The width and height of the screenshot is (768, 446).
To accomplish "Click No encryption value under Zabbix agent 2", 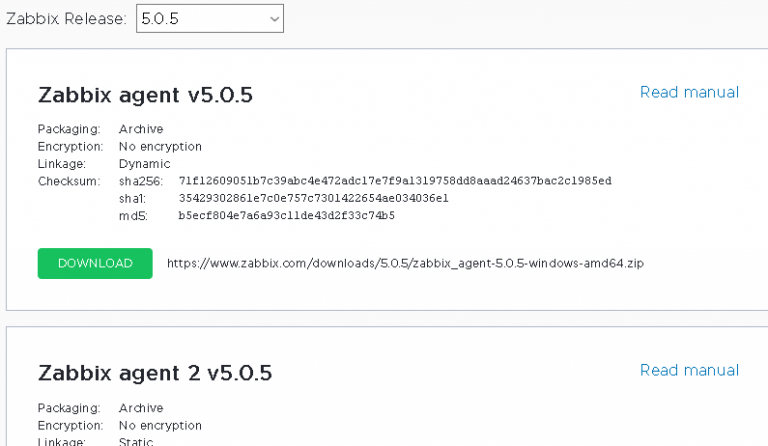I will (160, 425).
